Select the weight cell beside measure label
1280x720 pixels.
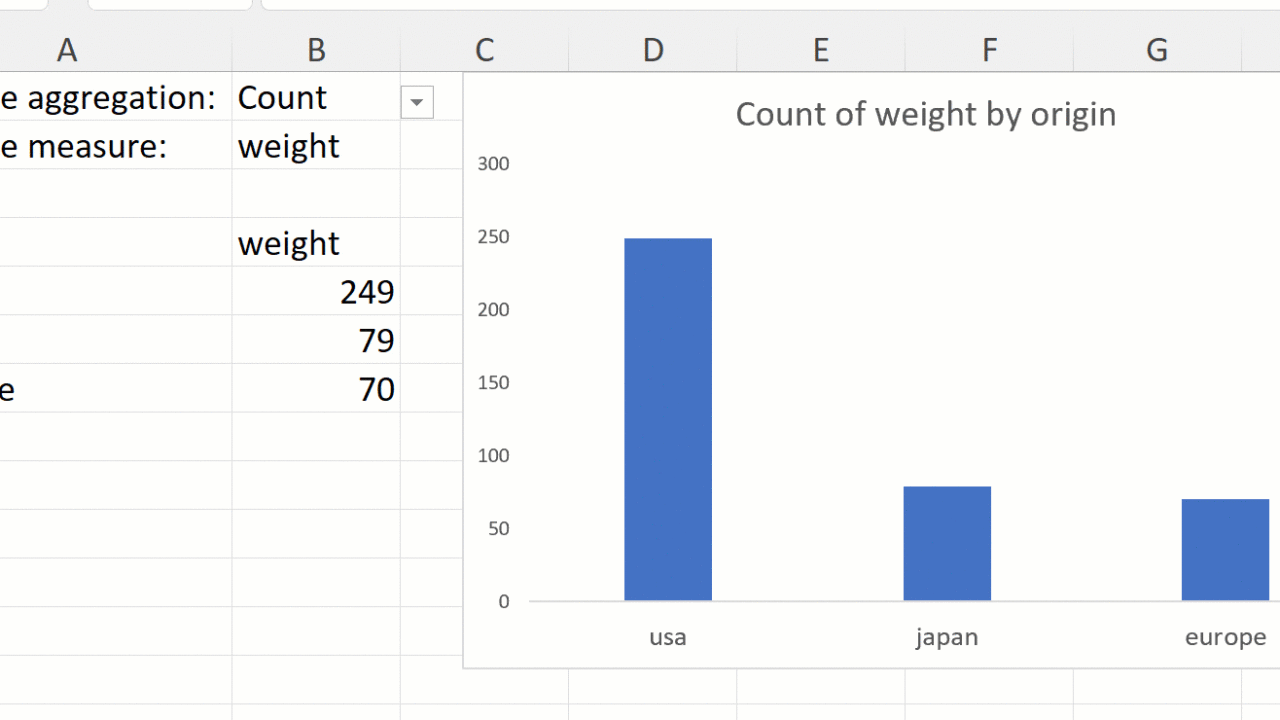click(300, 146)
